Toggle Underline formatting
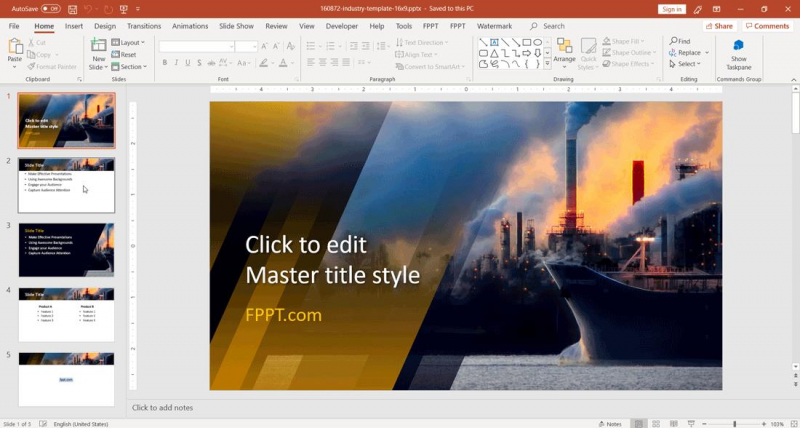Viewport: 800px width, 428px height. point(188,63)
